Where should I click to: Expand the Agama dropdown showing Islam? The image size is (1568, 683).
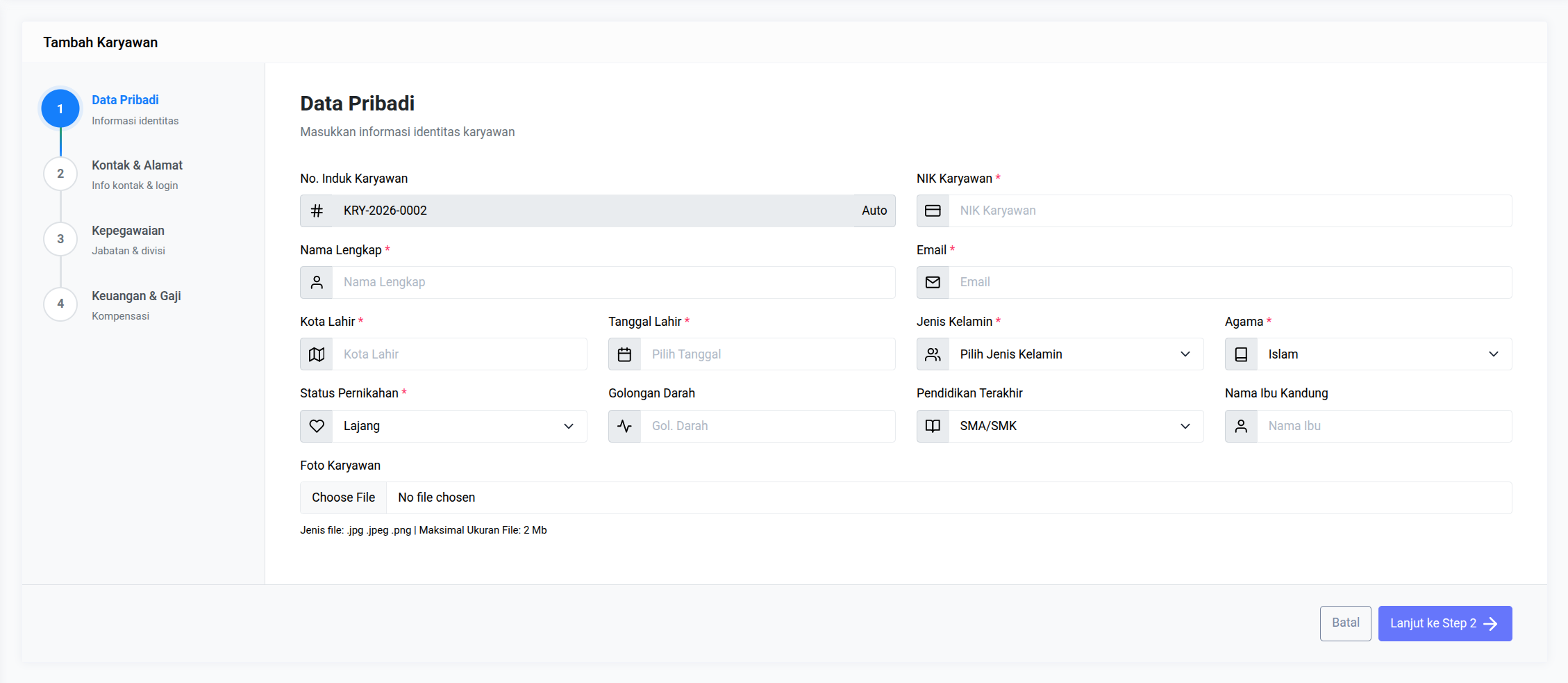1383,354
